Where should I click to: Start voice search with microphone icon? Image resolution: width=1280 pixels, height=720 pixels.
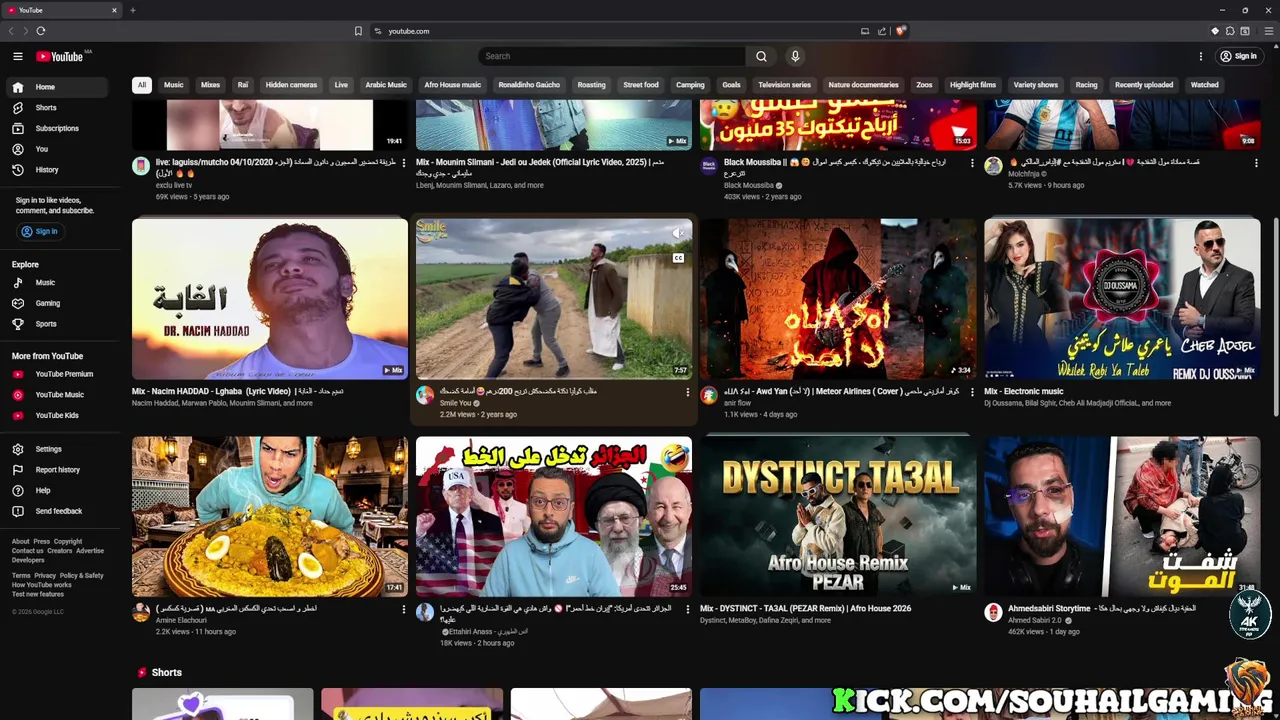[795, 56]
